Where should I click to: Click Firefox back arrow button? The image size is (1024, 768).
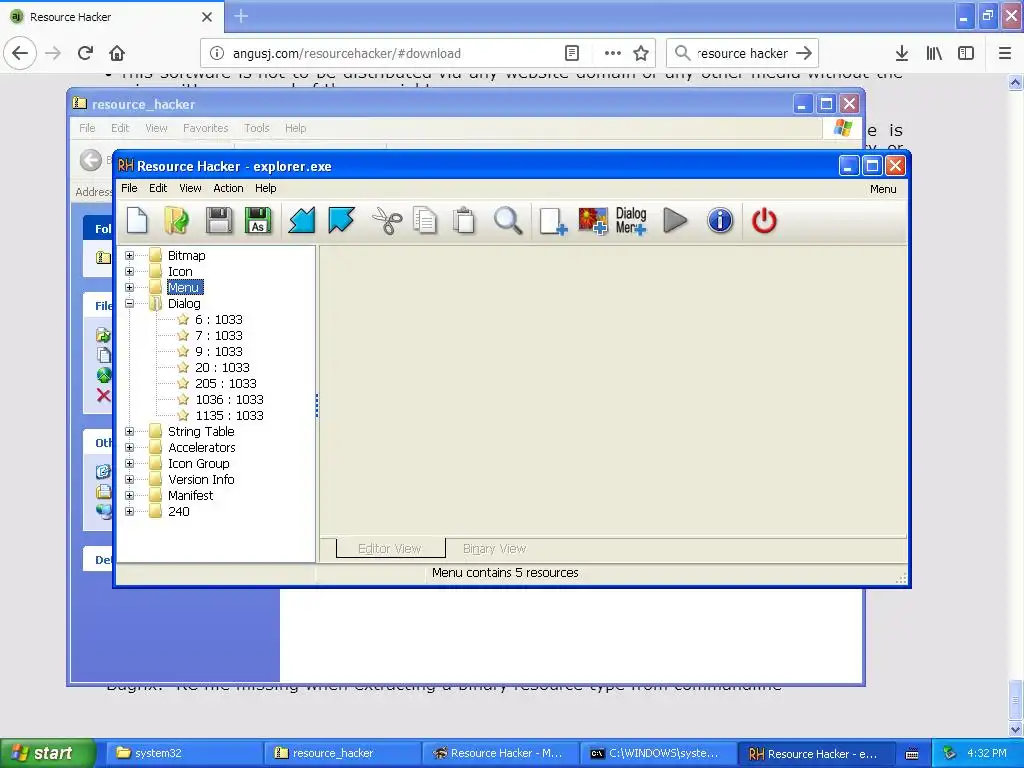click(20, 53)
